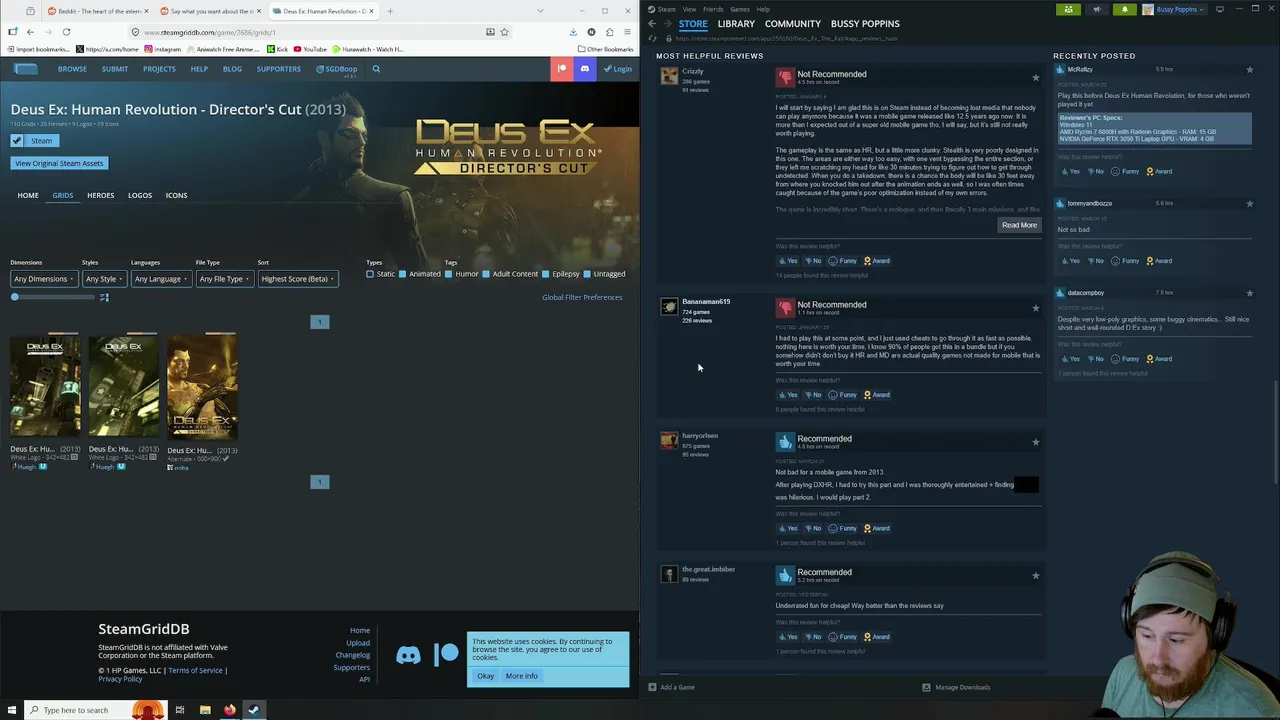
Task: Open the LIBRARY tab in Steam
Action: (x=736, y=24)
